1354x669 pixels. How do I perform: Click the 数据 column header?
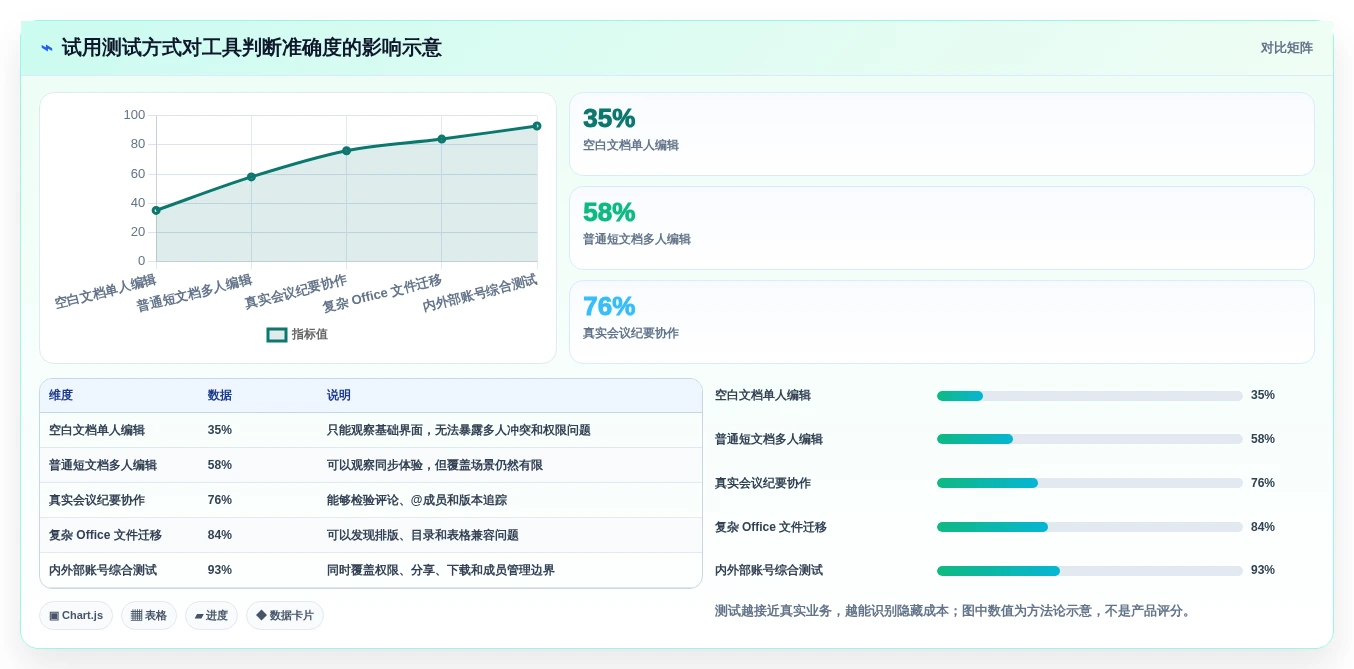click(x=220, y=396)
